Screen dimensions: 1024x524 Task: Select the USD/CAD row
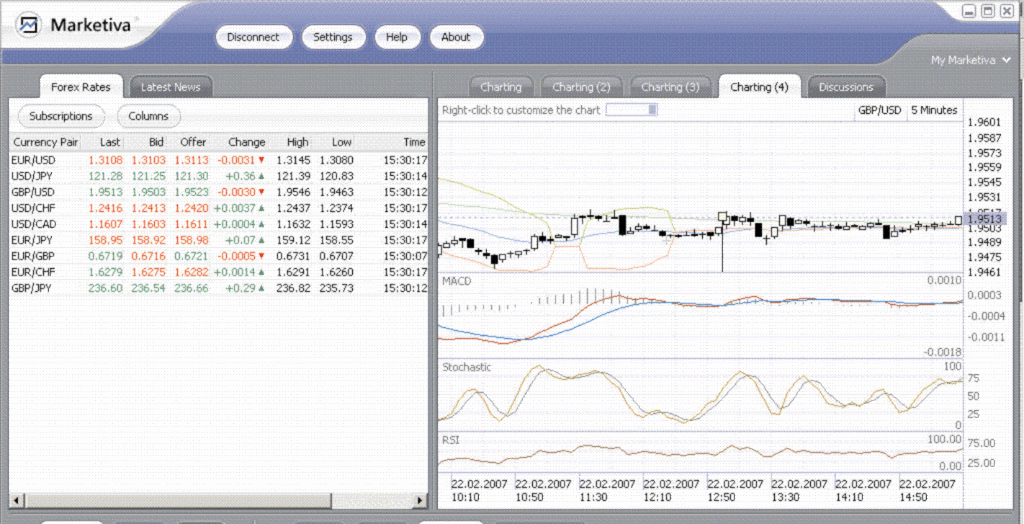coord(219,224)
